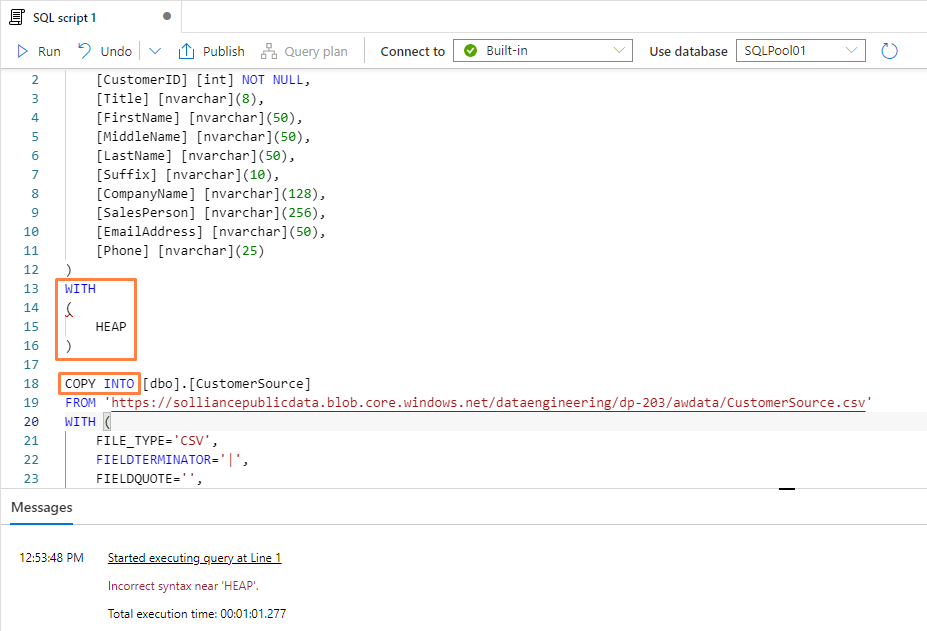
Task: Click line number 20 in the gutter
Action: coord(31,422)
